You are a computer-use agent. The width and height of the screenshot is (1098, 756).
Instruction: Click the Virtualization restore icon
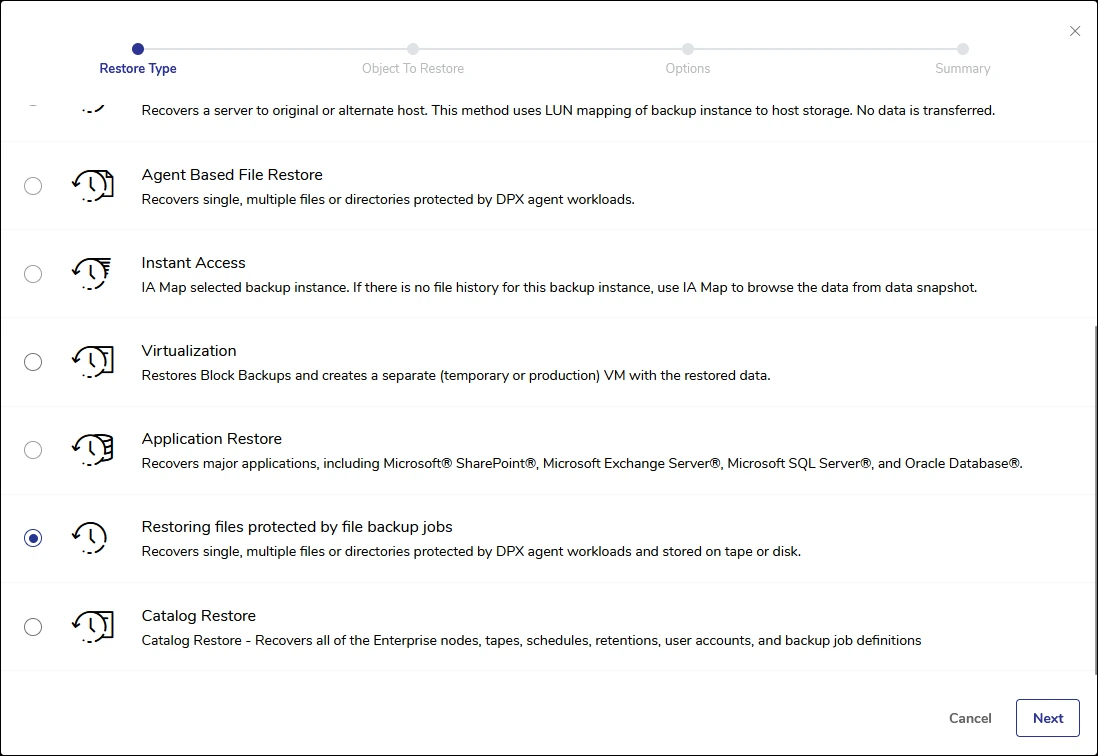(92, 362)
